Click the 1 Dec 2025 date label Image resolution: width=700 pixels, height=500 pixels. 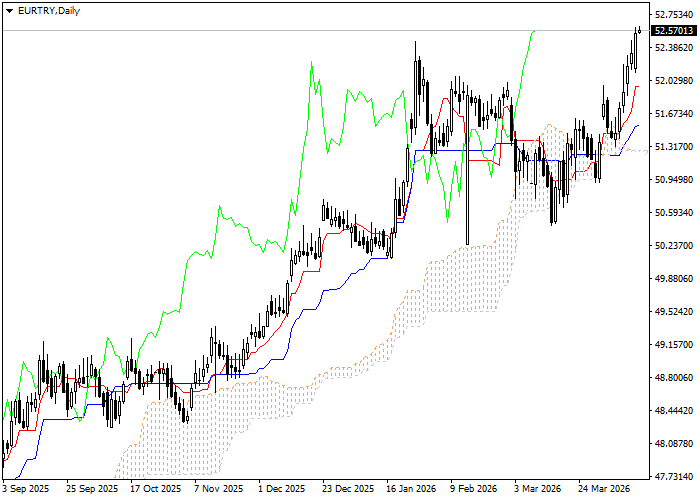click(281, 489)
